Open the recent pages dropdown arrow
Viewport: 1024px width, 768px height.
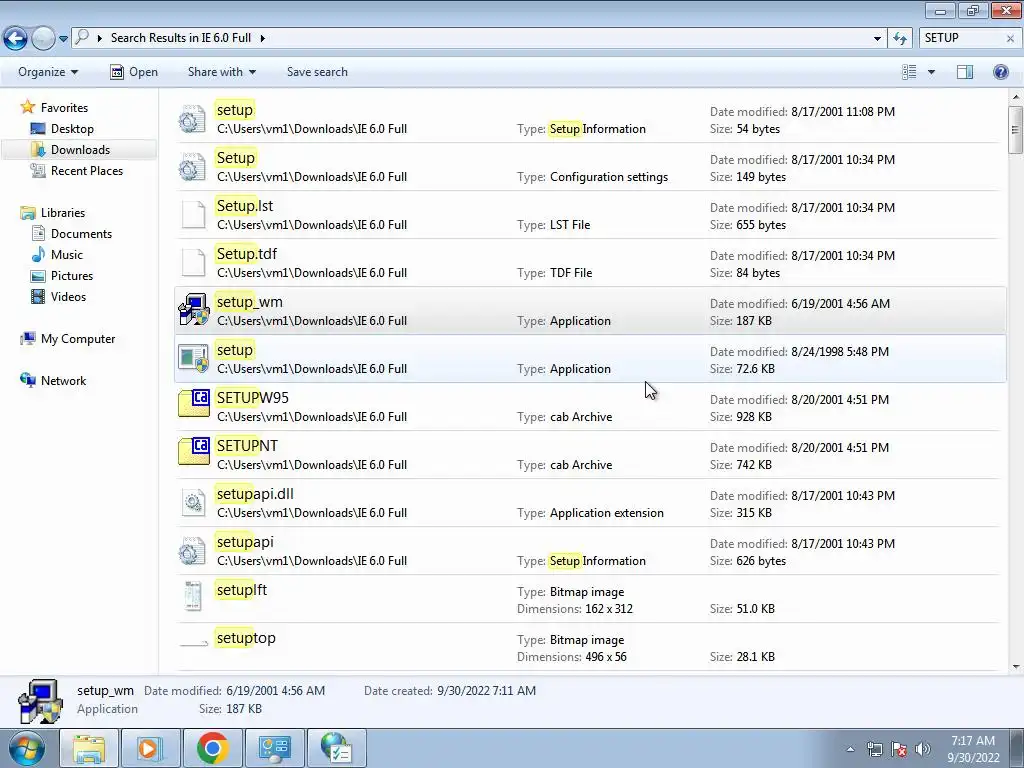[x=63, y=39]
